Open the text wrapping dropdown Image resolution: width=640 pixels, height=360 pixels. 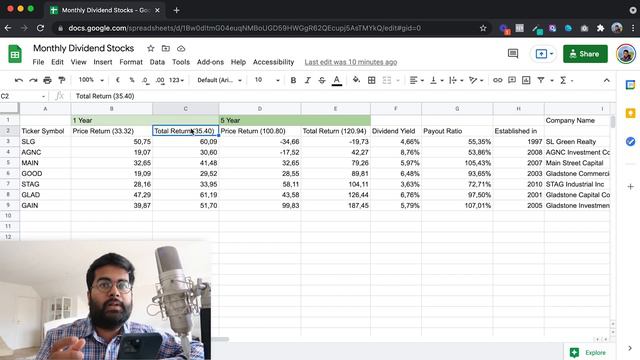click(456, 80)
